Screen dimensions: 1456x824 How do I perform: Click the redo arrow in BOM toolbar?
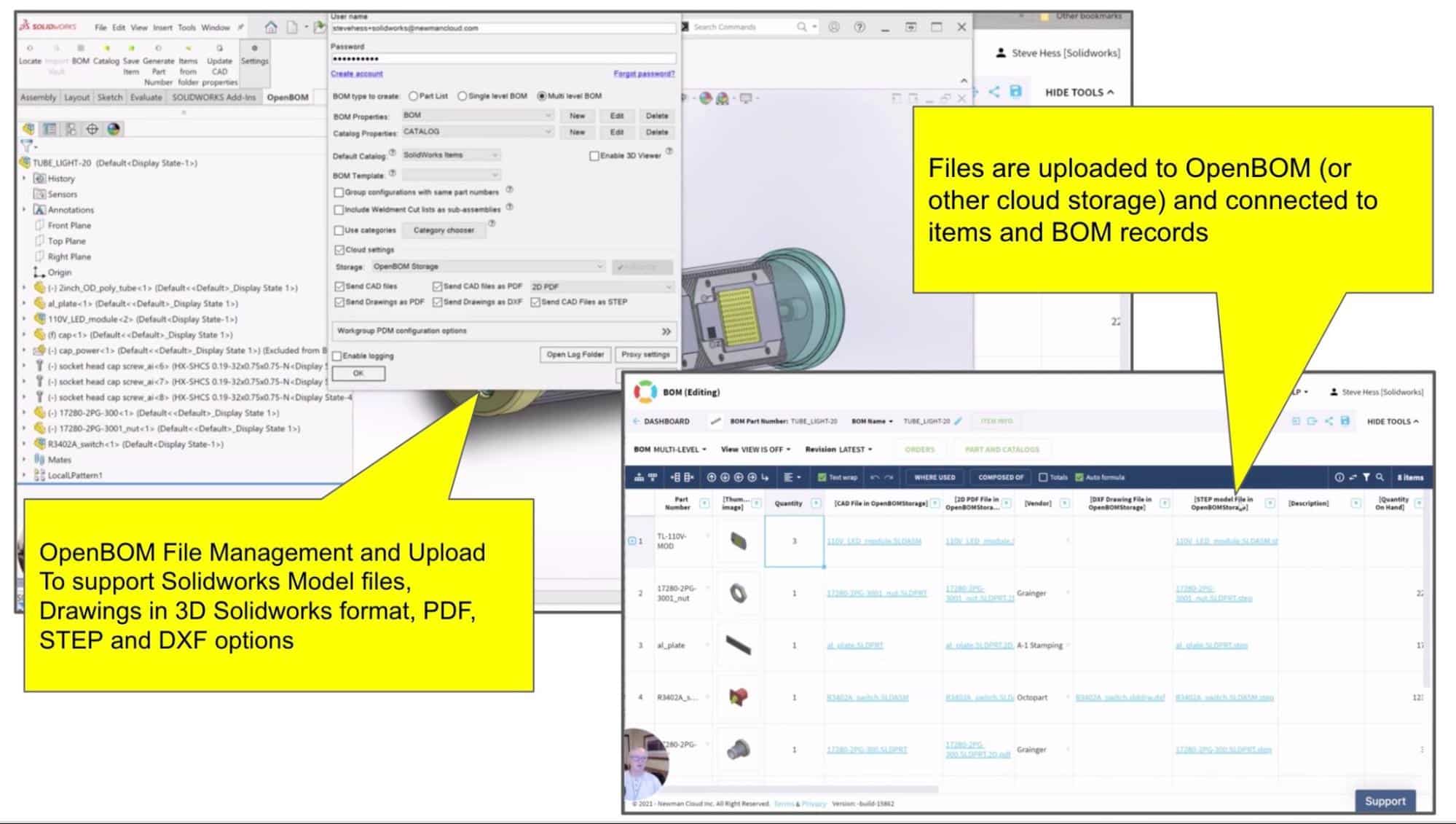point(889,477)
